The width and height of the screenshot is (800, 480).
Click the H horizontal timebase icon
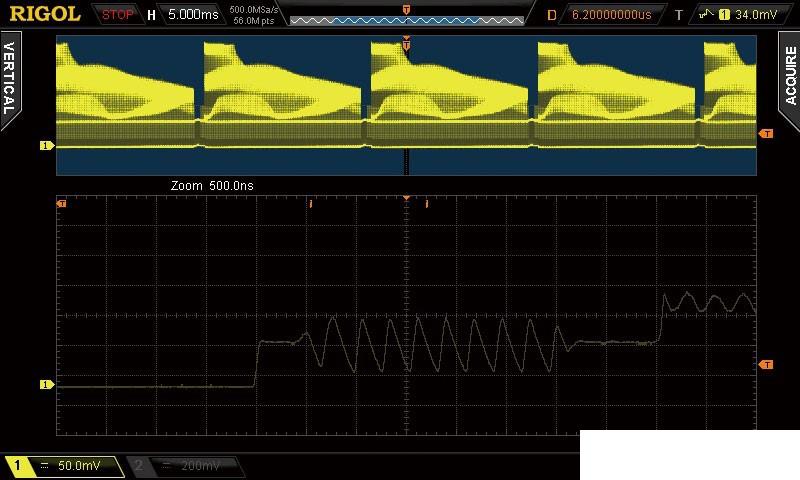pyautogui.click(x=151, y=15)
